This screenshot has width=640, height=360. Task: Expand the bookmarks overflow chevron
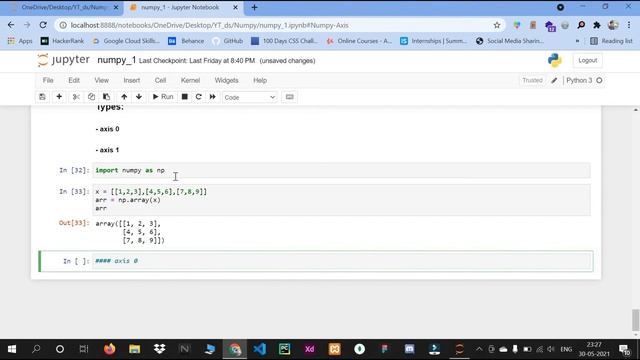[x=577, y=41]
